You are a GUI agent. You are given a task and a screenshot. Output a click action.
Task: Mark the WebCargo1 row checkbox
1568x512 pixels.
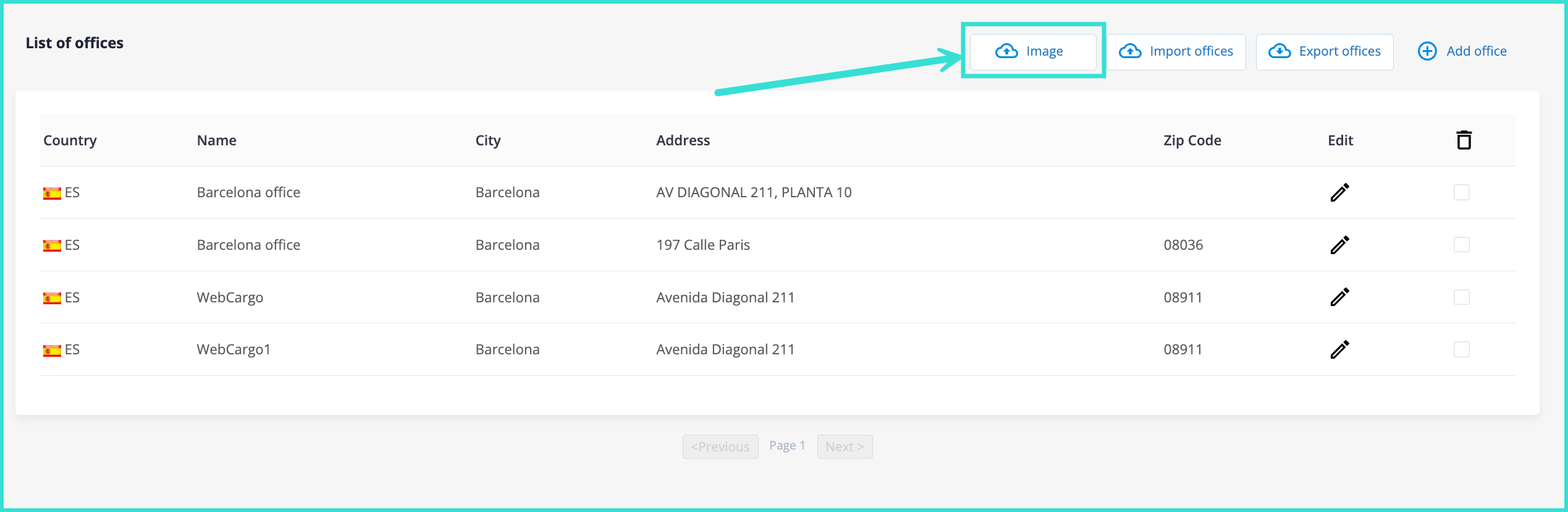pyautogui.click(x=1461, y=349)
